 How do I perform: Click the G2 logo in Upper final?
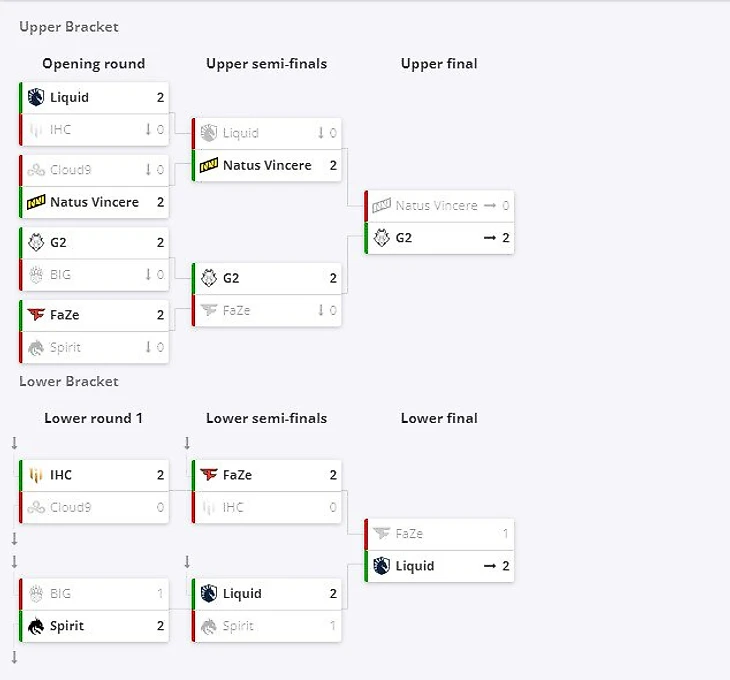(381, 238)
